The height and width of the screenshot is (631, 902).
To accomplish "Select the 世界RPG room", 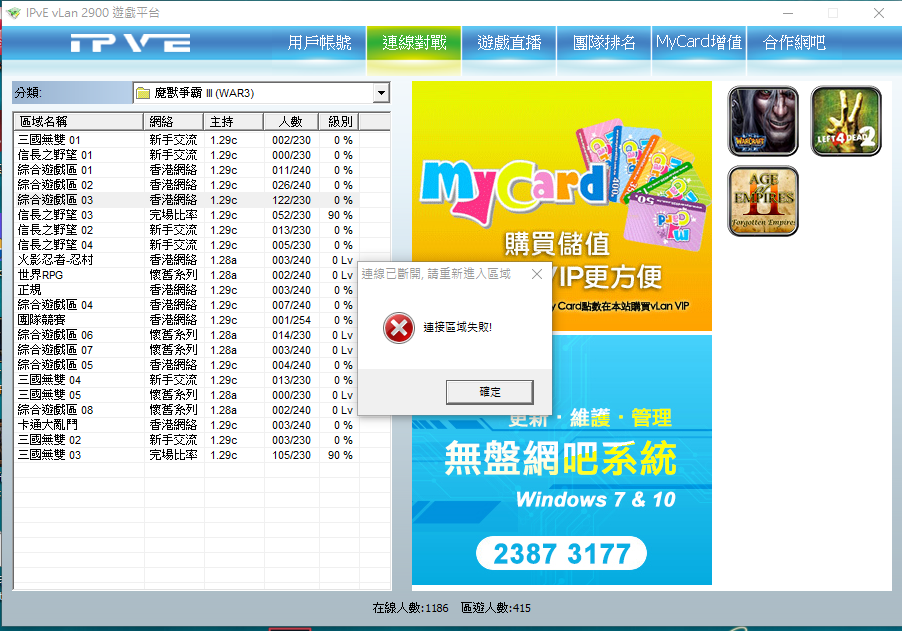I will 187,275.
